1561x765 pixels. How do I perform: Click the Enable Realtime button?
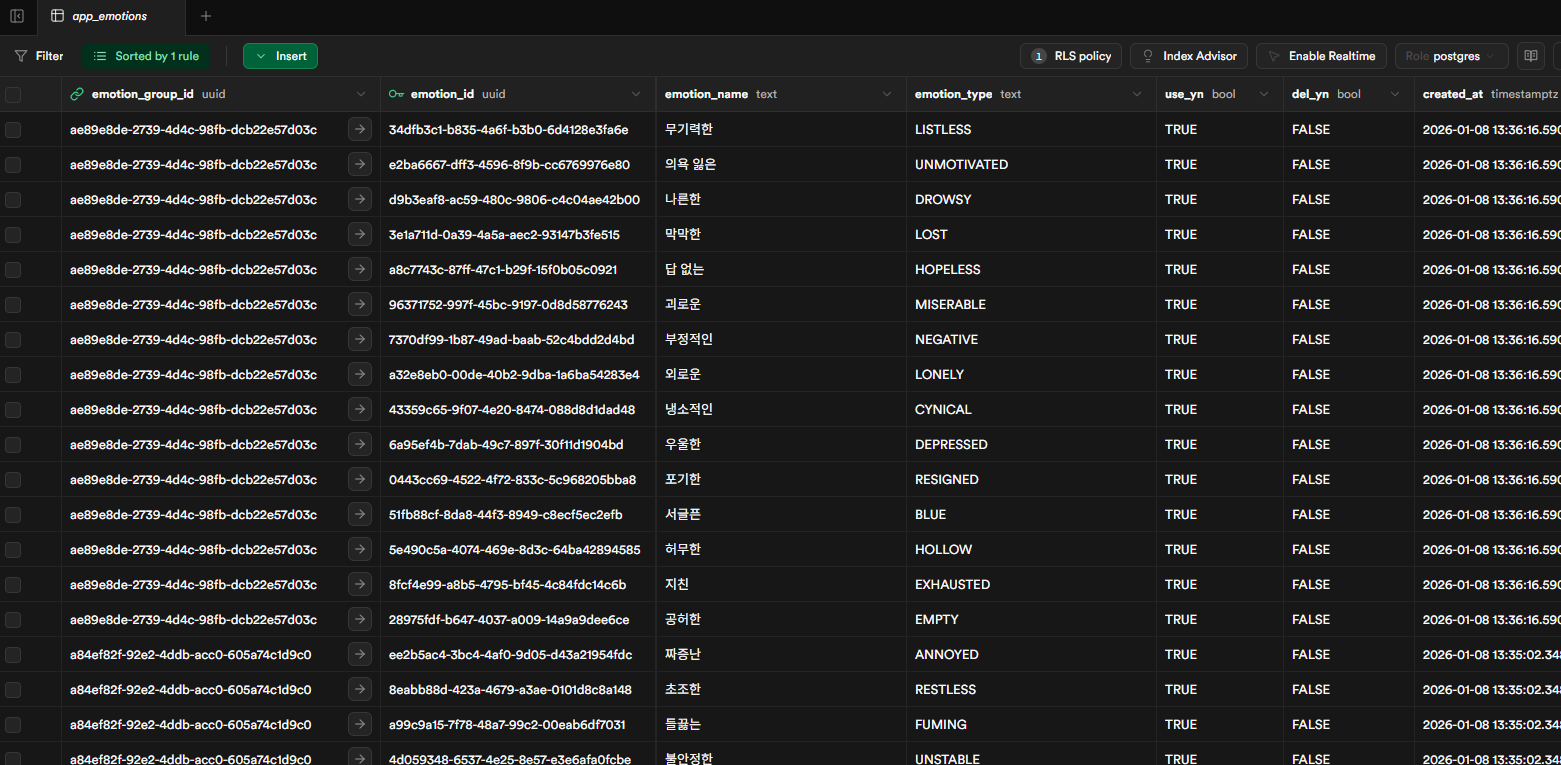pos(1322,56)
